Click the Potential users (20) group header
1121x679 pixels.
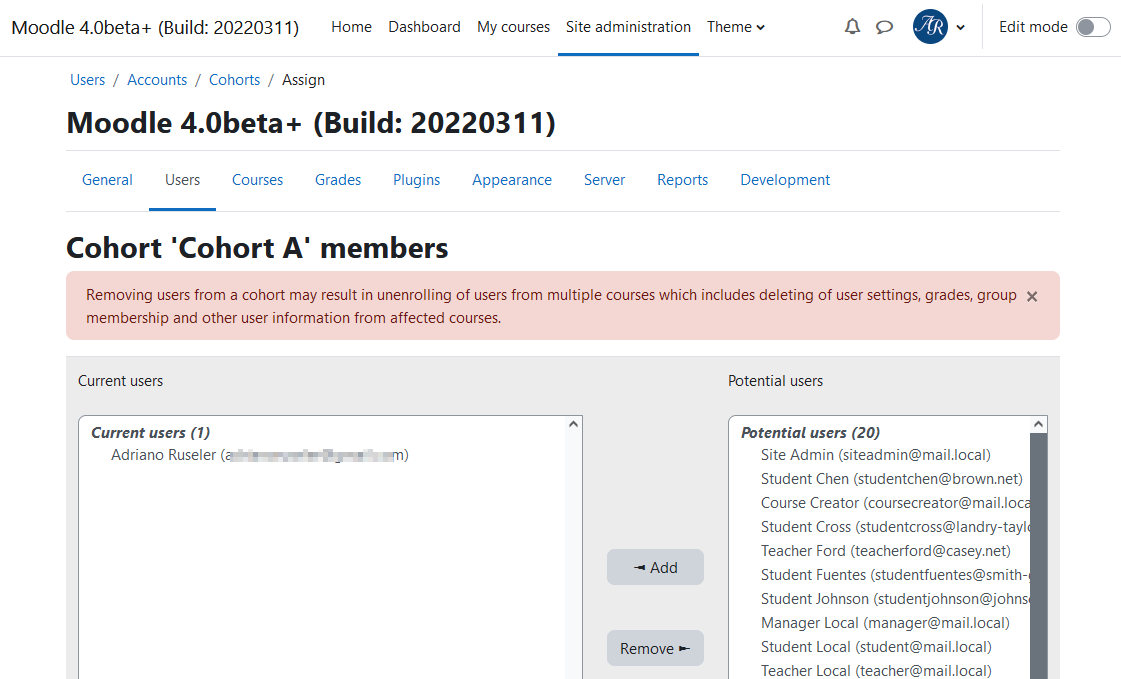point(810,432)
